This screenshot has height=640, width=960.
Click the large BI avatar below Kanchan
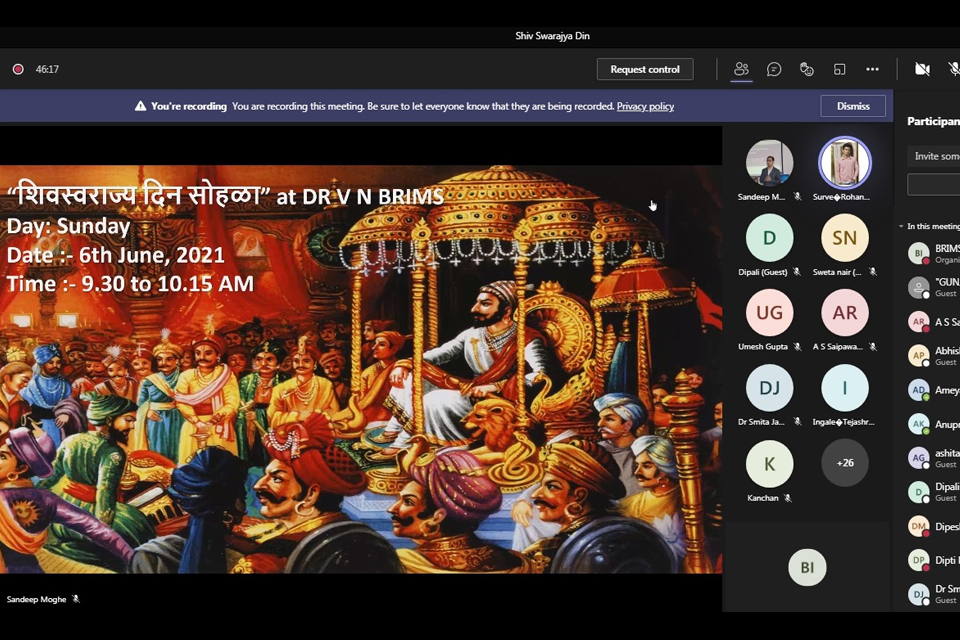(x=807, y=567)
